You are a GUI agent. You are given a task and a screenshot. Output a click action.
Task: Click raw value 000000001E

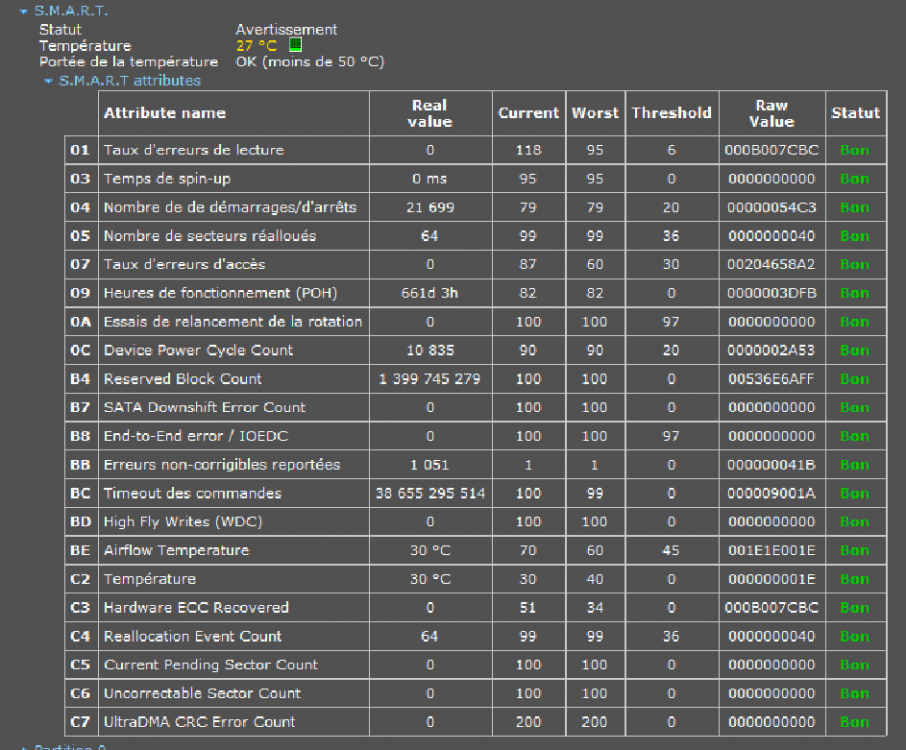click(772, 579)
